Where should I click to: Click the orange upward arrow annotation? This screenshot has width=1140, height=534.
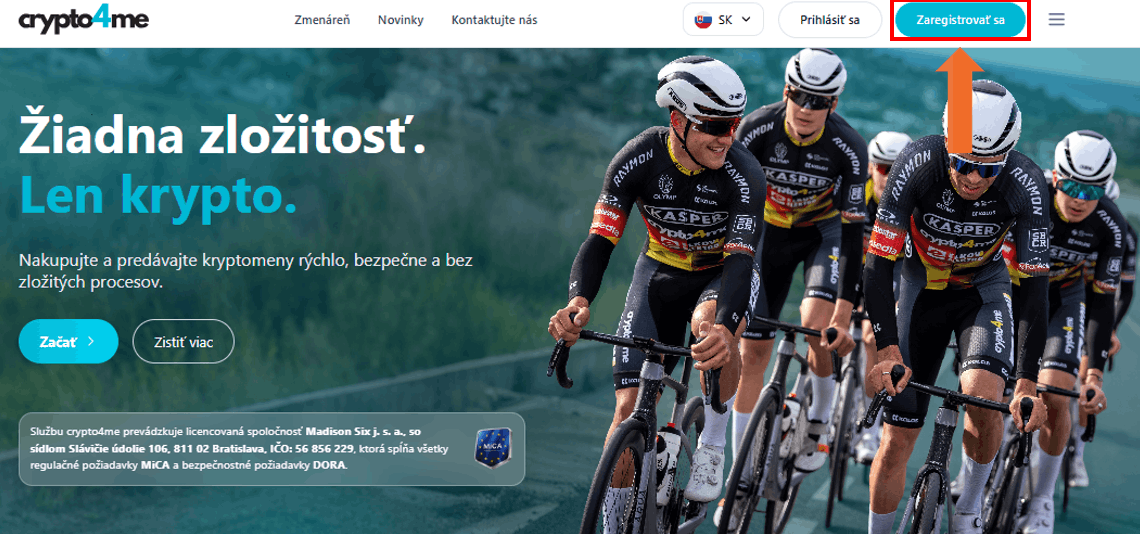click(x=960, y=101)
